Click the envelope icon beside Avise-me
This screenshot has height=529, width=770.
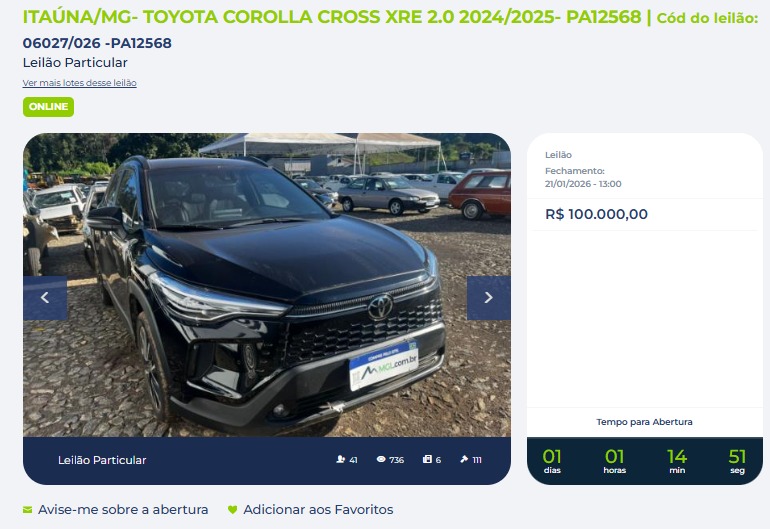tap(28, 510)
